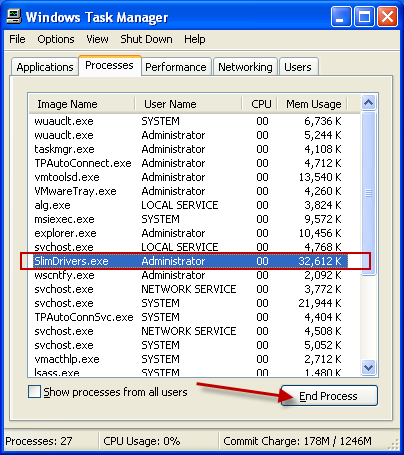This screenshot has width=404, height=455.
Task: Maximize the Task Manager window
Action: [364, 17]
